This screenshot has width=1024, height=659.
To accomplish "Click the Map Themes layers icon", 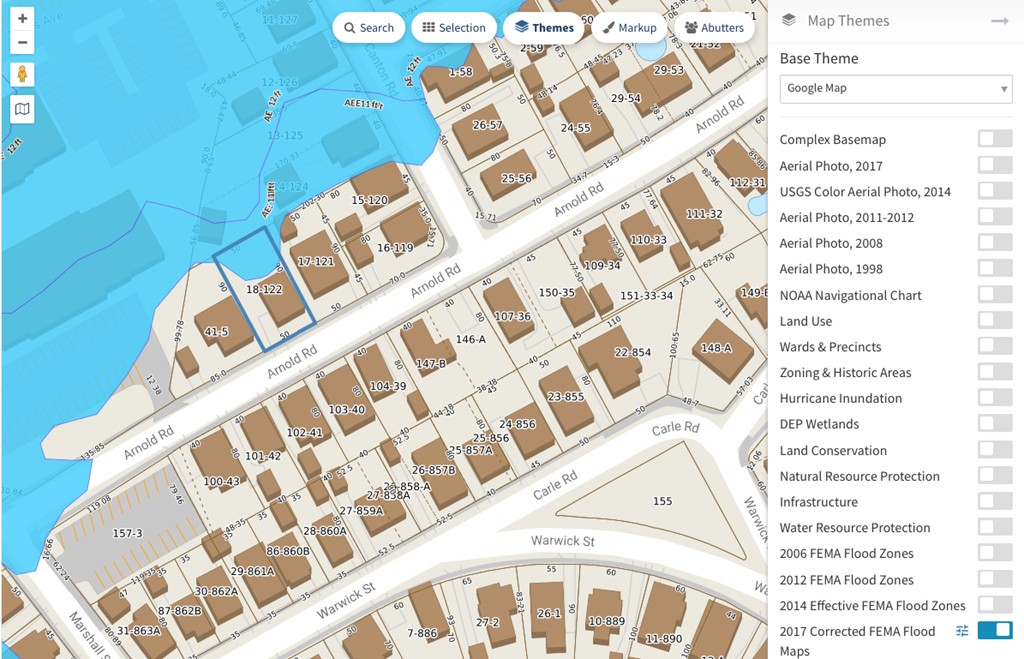I will coord(789,20).
